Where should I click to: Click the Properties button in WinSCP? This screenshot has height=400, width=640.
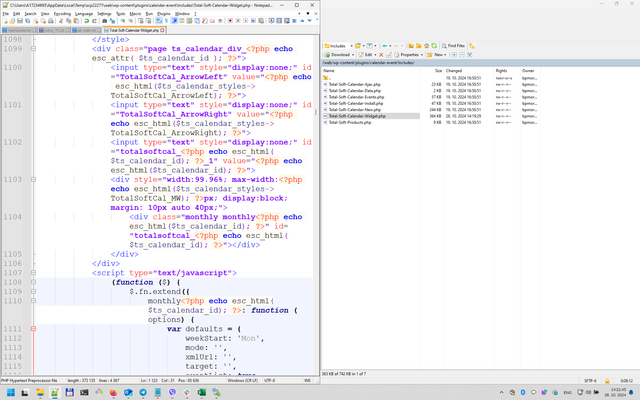coord(406,55)
